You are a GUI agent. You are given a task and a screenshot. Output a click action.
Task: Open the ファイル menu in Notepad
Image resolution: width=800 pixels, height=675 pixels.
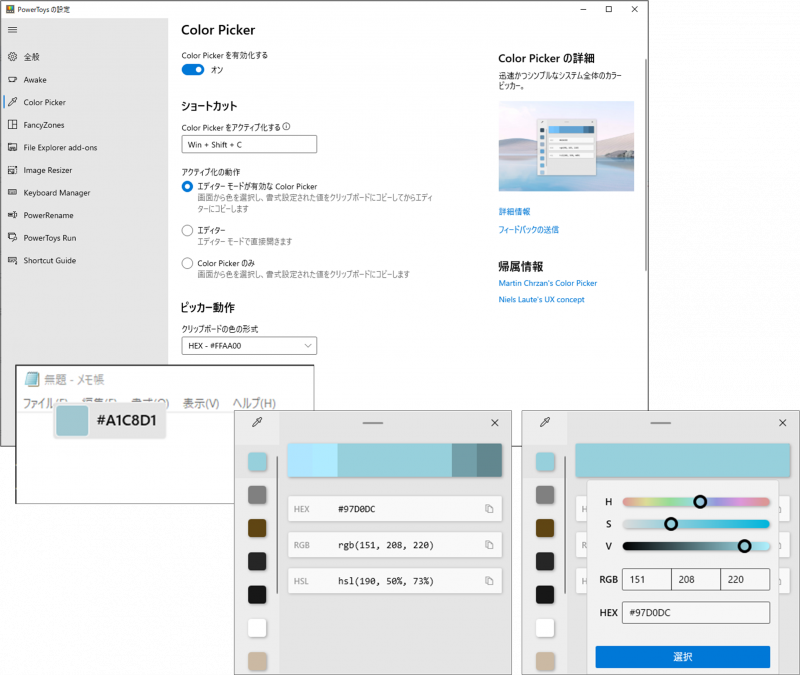coord(45,403)
